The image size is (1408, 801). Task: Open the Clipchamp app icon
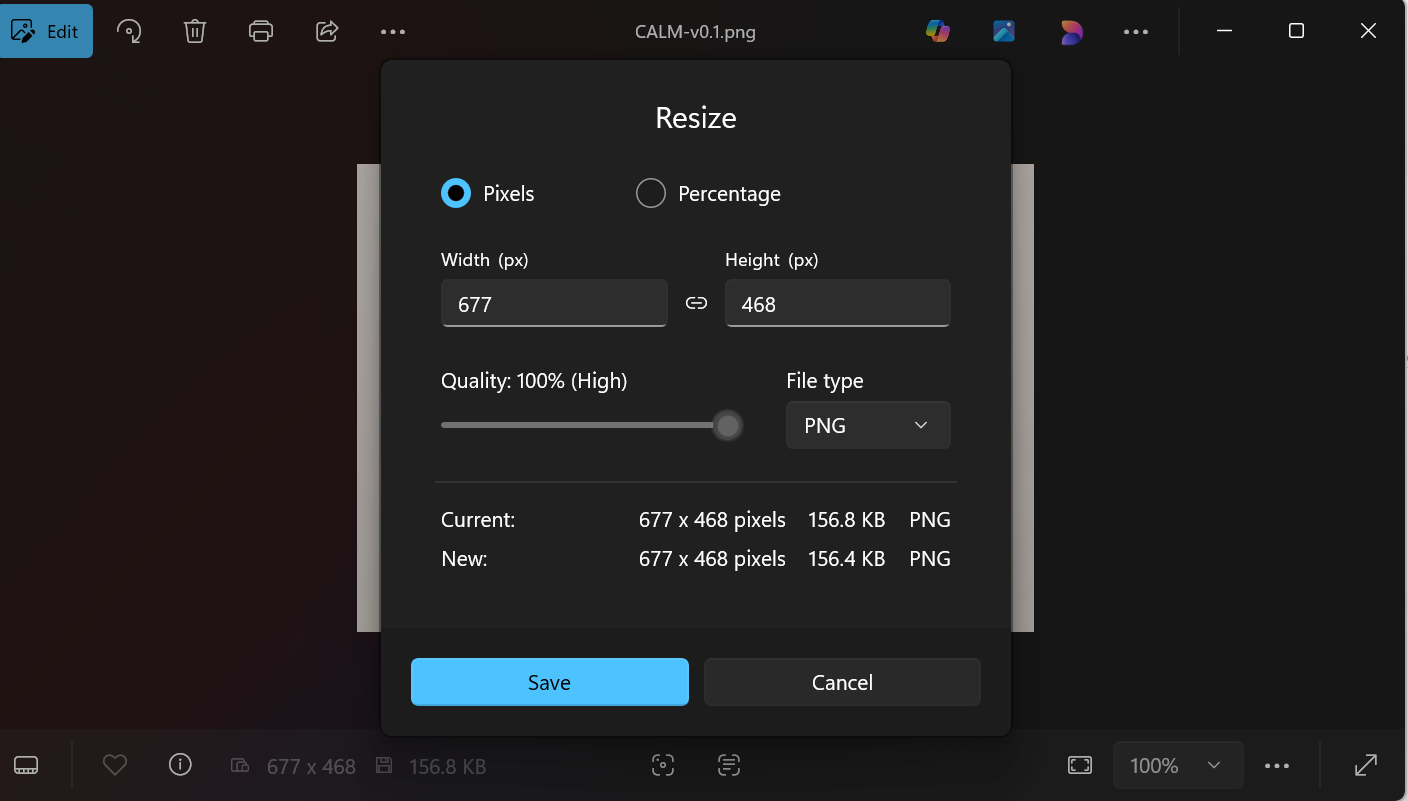coord(1071,31)
